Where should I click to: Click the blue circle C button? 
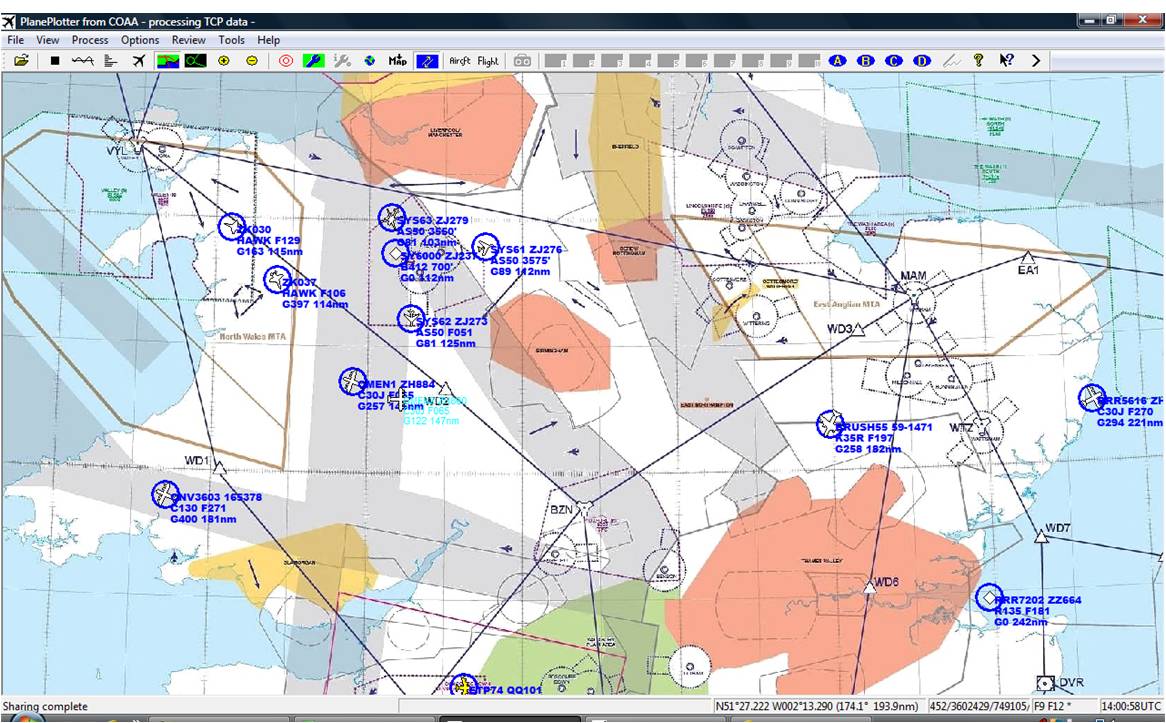tap(894, 61)
